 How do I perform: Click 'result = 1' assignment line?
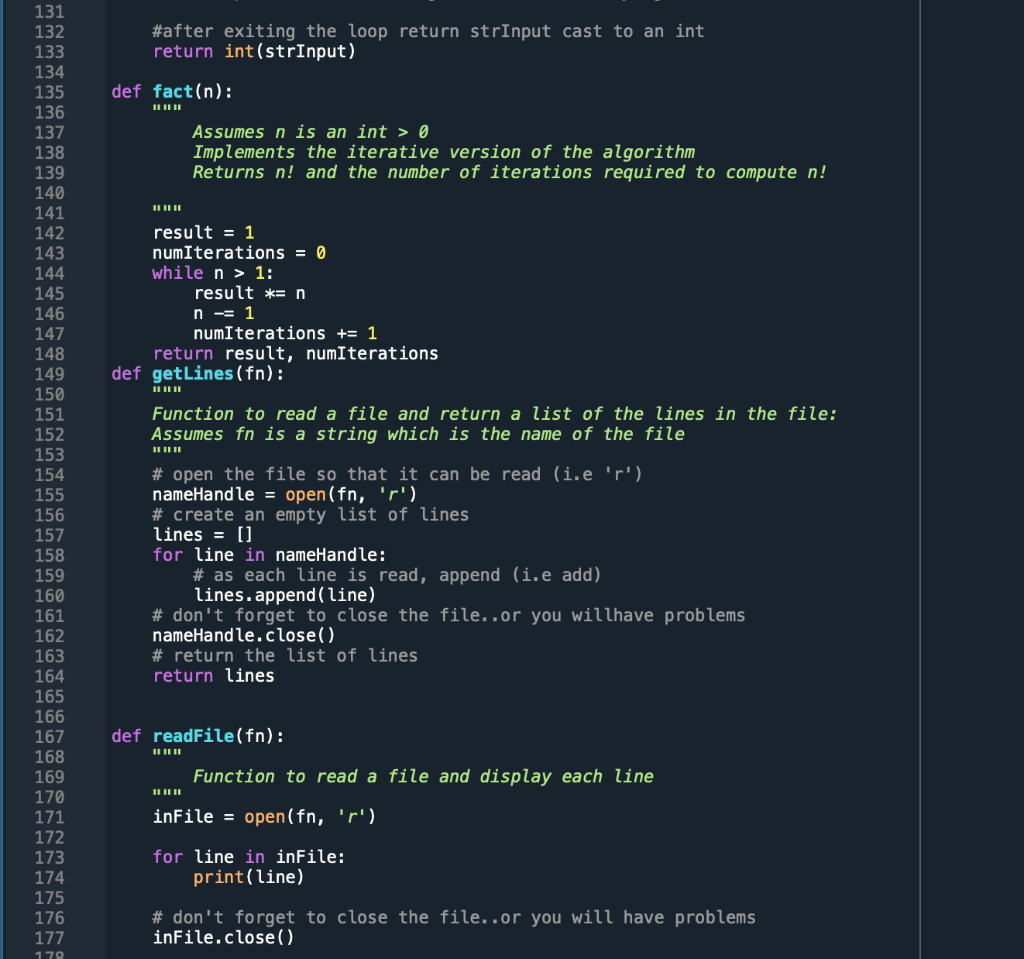click(203, 233)
